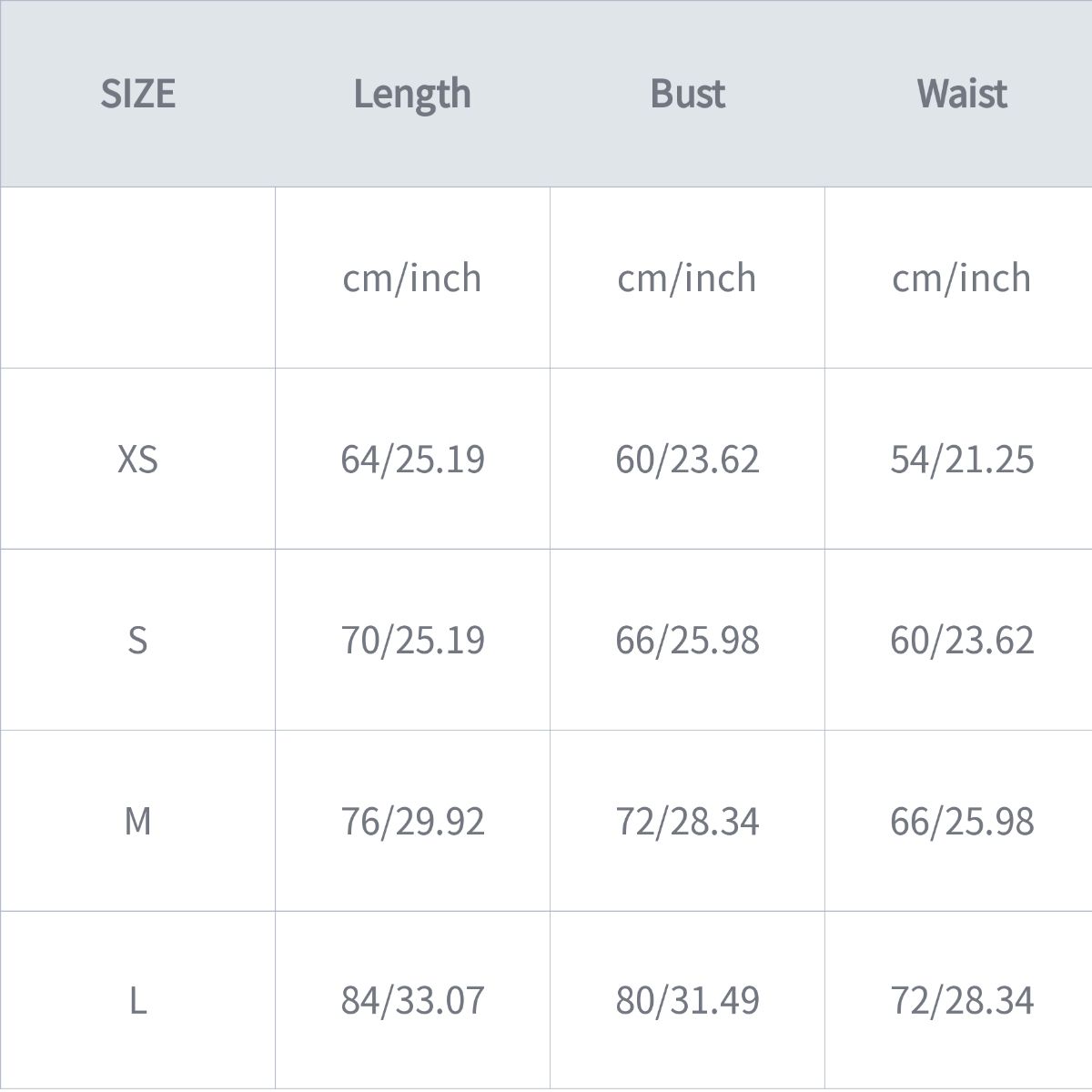The image size is (1092, 1092).
Task: Click the XS size row label
Action: (x=137, y=459)
